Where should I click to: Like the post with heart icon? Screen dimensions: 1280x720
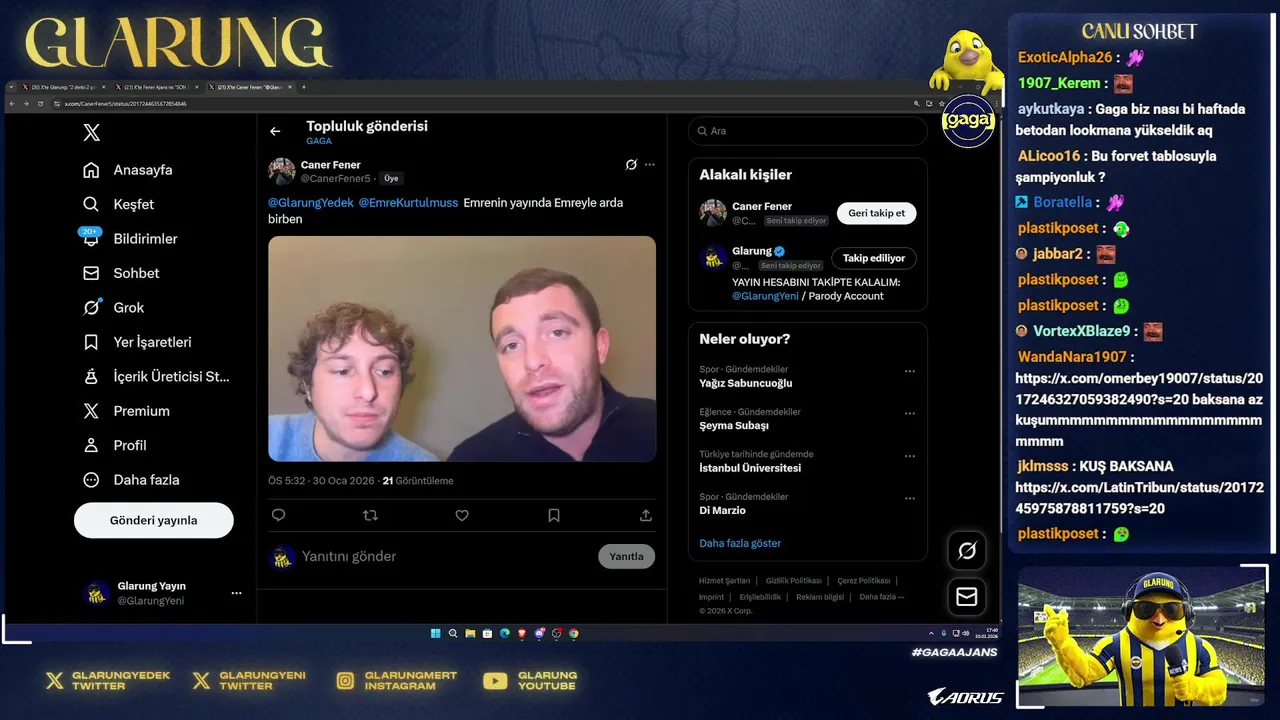click(462, 515)
